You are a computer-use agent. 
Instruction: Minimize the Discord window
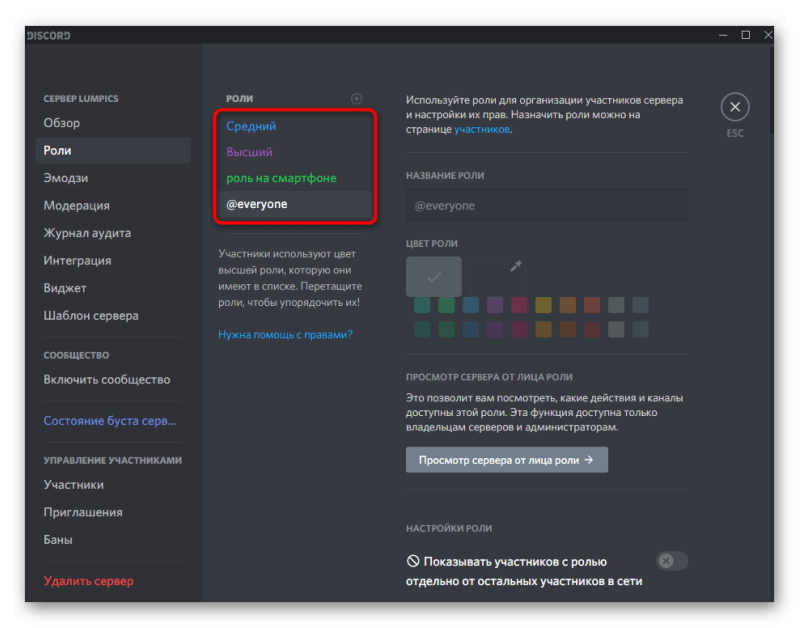point(723,35)
